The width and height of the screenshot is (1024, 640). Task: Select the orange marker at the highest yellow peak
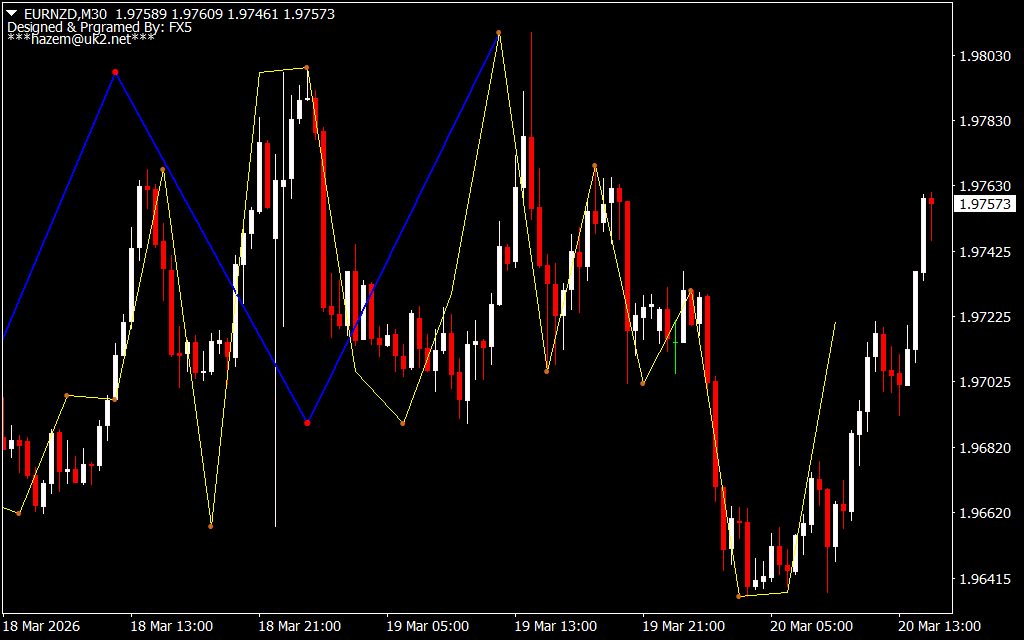click(x=498, y=33)
